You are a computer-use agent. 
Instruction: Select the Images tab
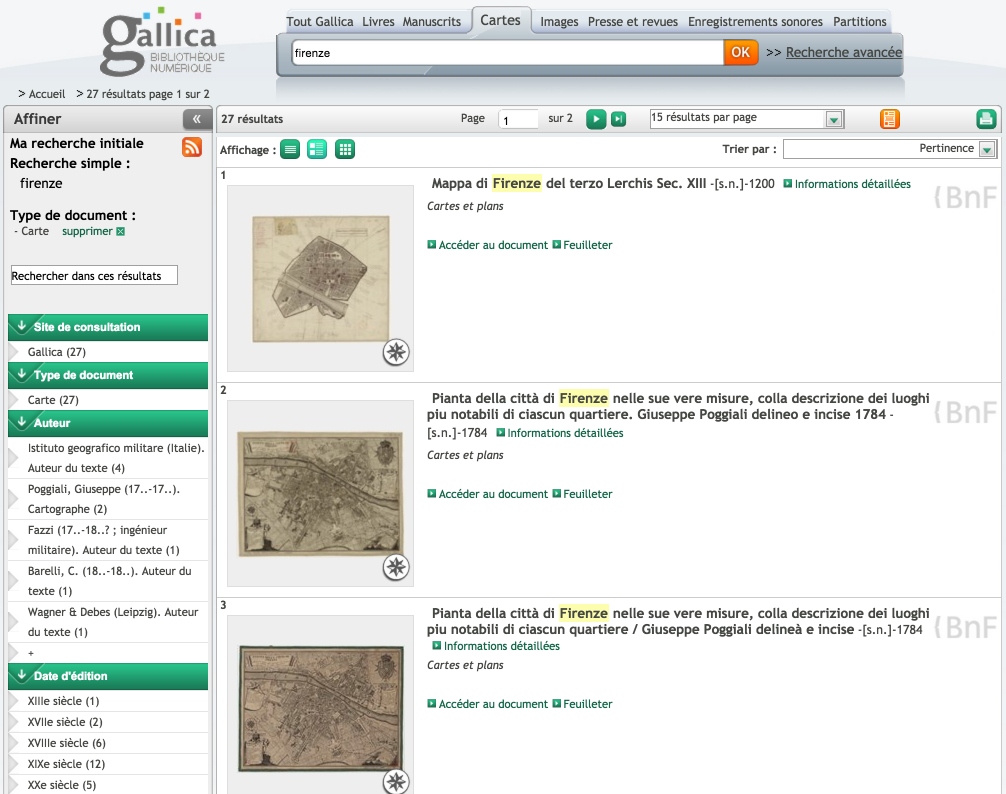click(559, 22)
